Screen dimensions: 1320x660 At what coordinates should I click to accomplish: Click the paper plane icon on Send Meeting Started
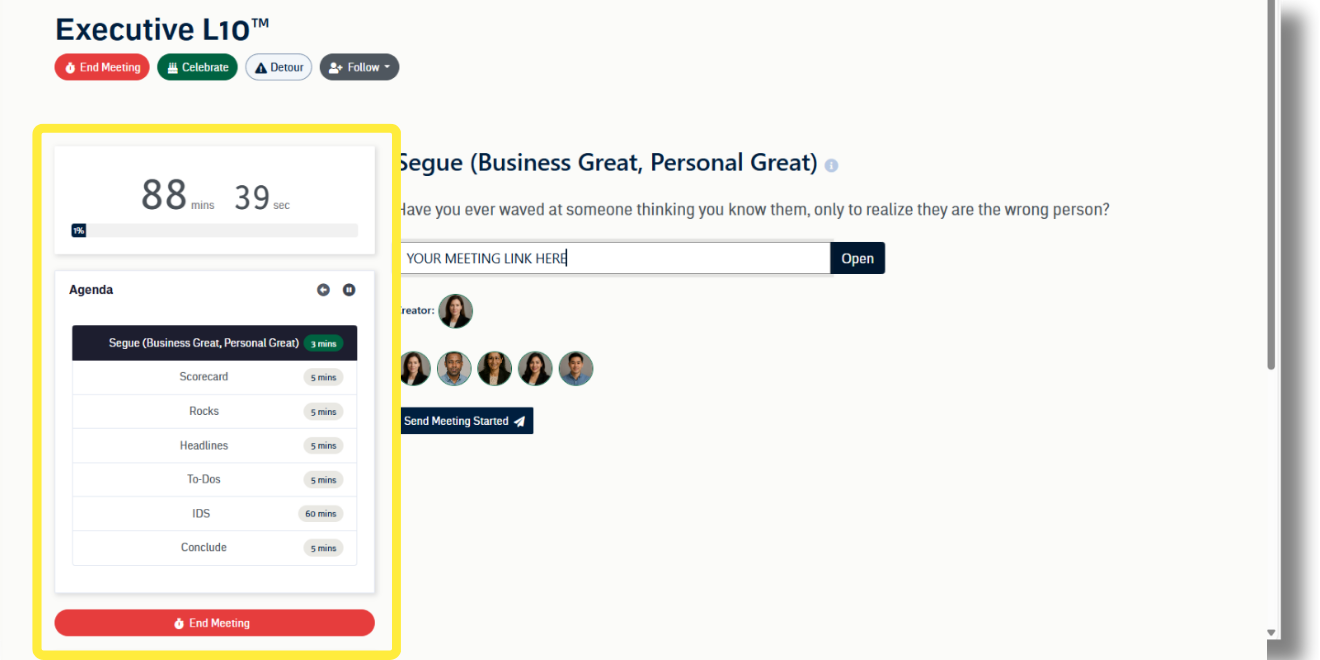click(520, 422)
